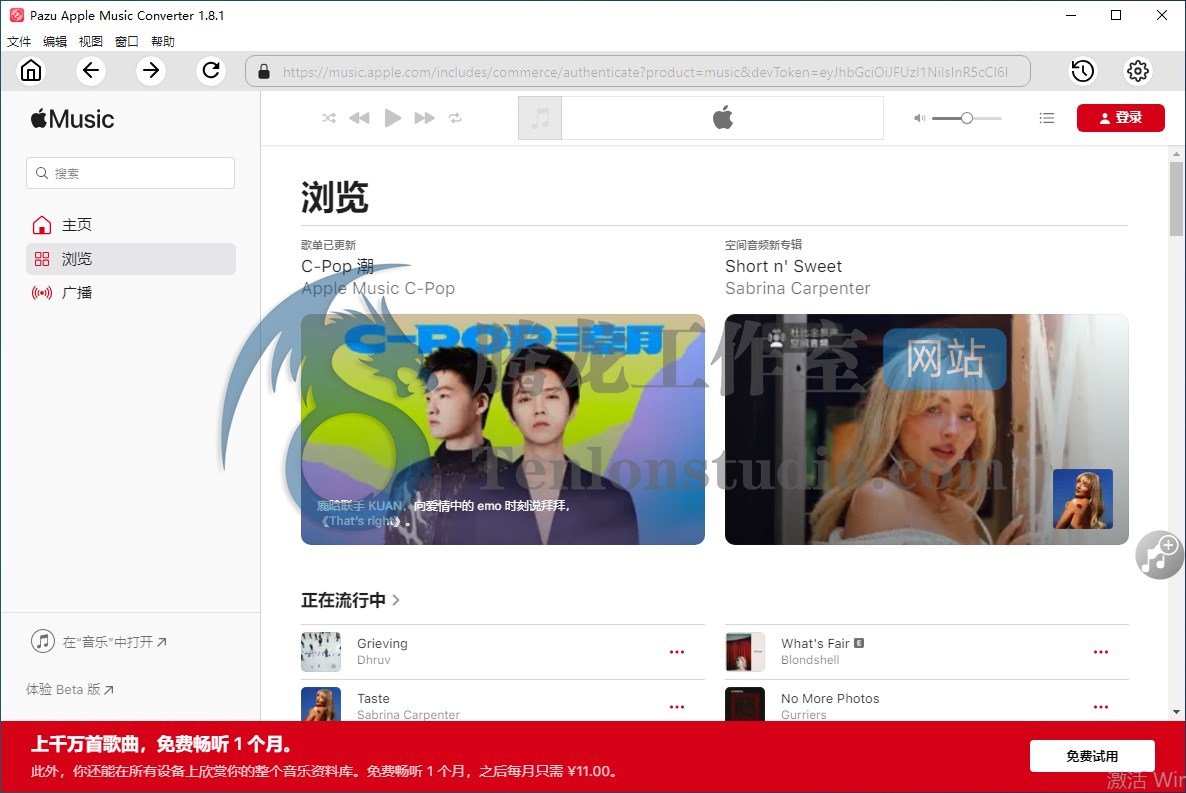This screenshot has height=793, width=1186.
Task: Click the Gurriers artist name
Action: (x=803, y=714)
